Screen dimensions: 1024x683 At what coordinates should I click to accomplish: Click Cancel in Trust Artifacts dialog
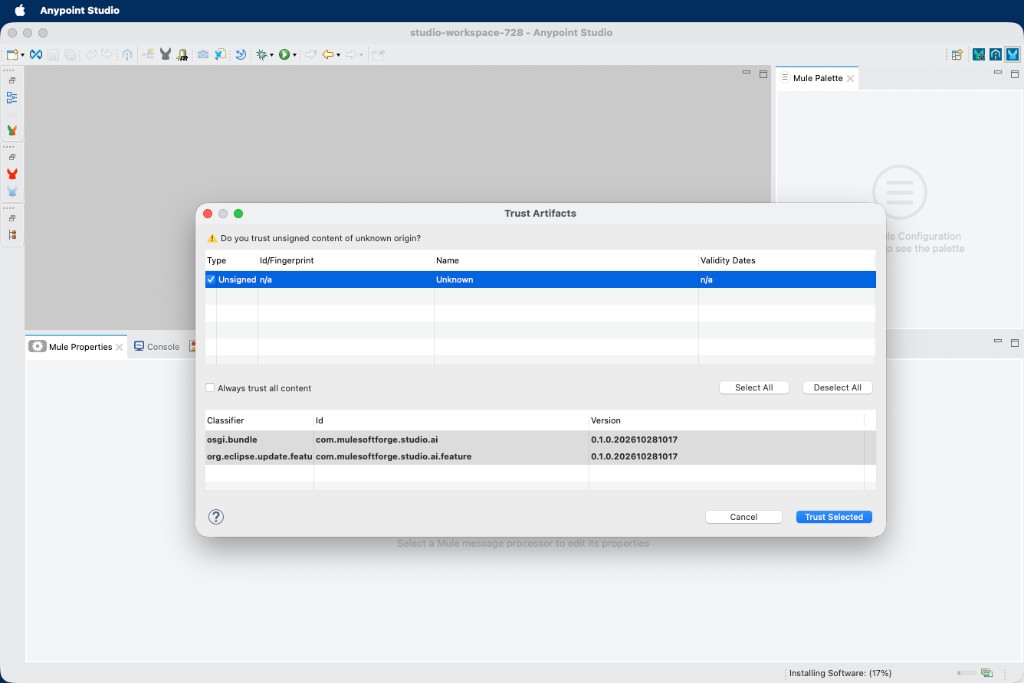click(x=743, y=516)
